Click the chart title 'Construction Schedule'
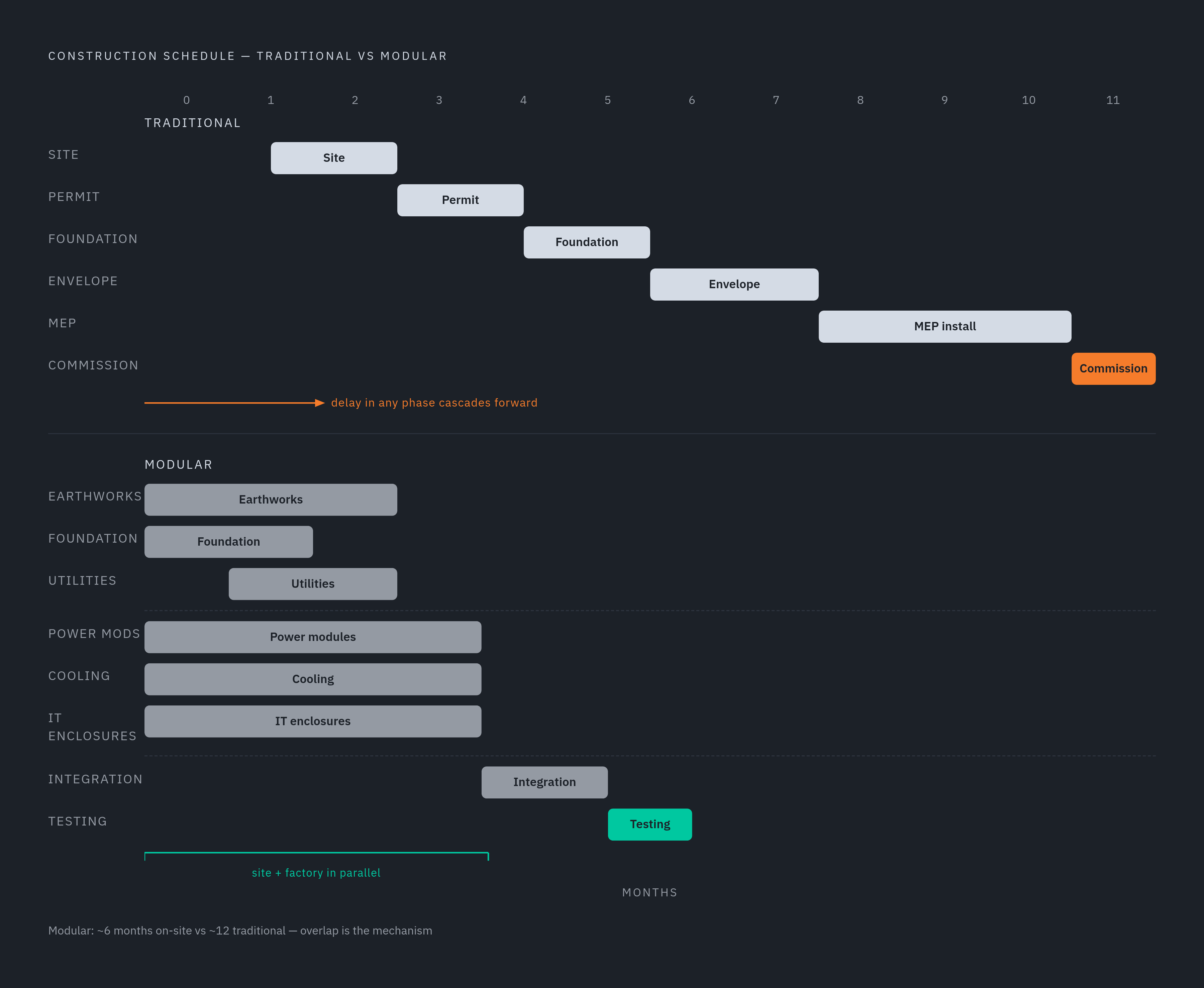1204x988 pixels. [247, 56]
